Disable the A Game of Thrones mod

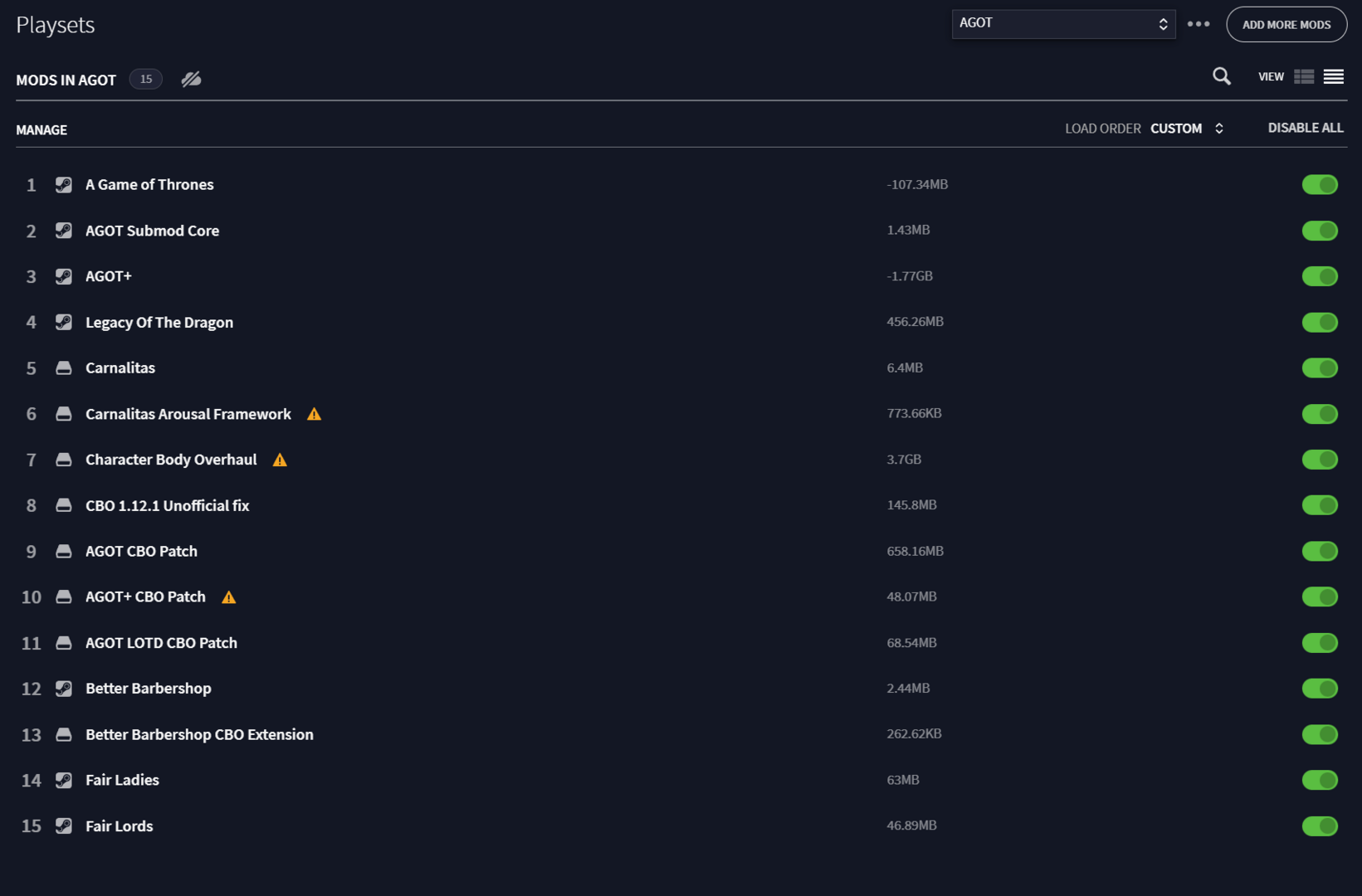point(1320,184)
